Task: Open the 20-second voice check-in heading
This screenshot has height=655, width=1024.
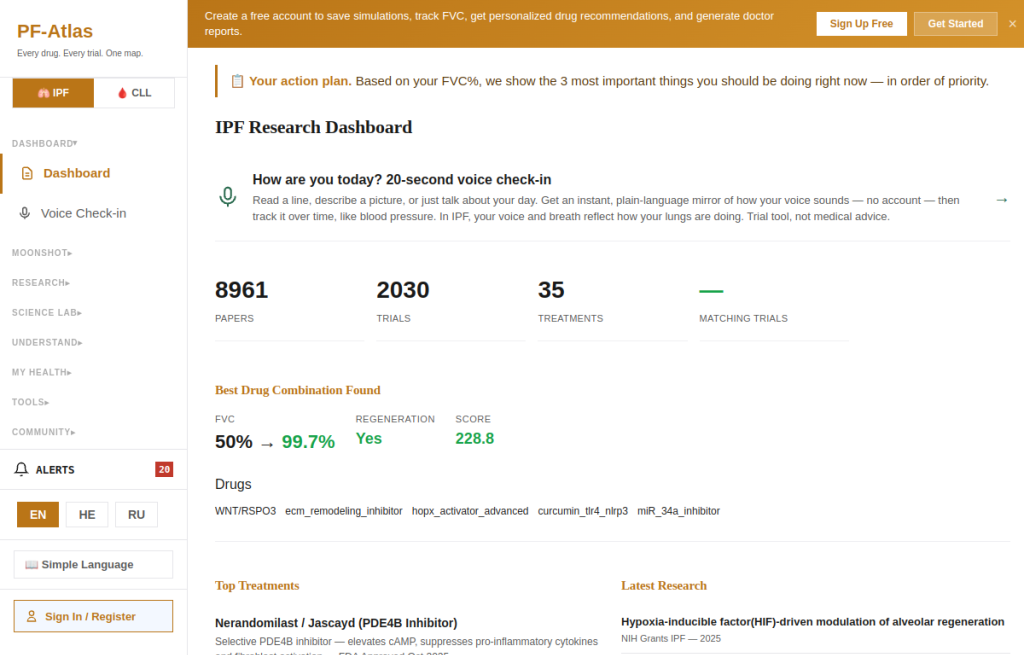Action: [x=402, y=180]
